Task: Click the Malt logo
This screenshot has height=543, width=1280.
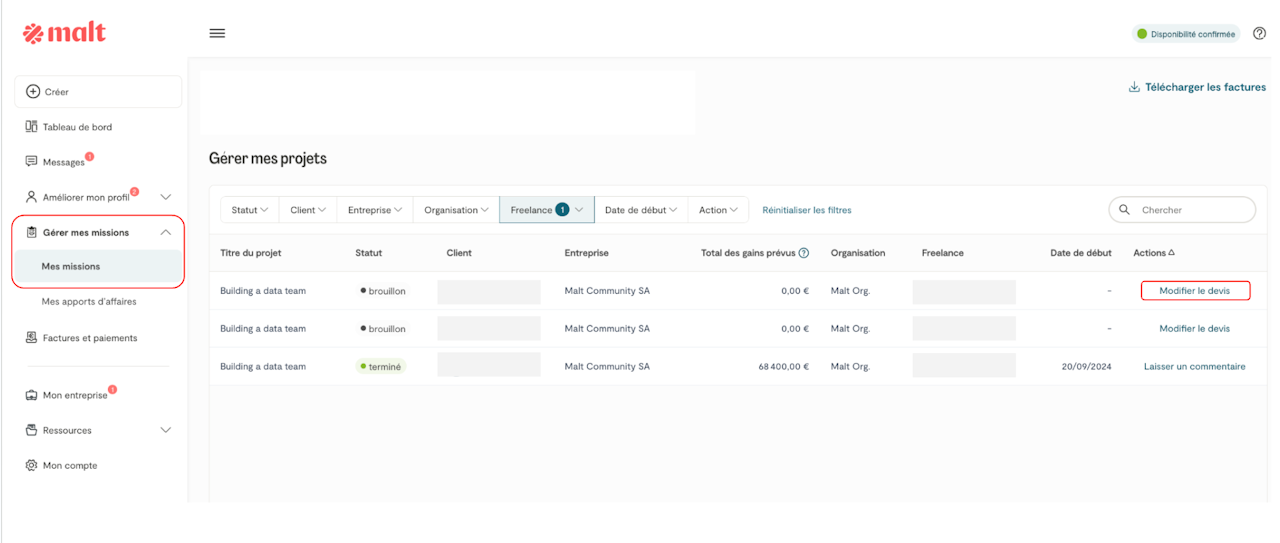Action: (64, 33)
